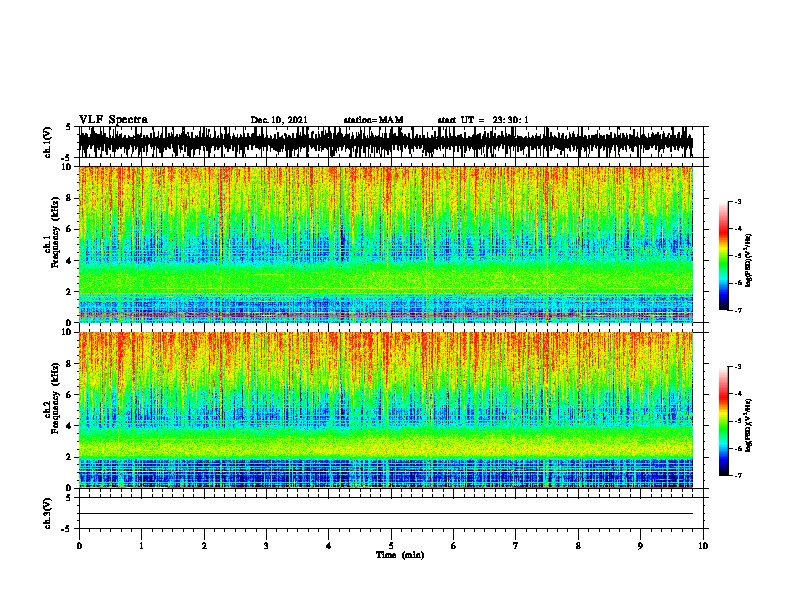
Task: Click the ch.2 spectrogram panel
Action: point(386,410)
